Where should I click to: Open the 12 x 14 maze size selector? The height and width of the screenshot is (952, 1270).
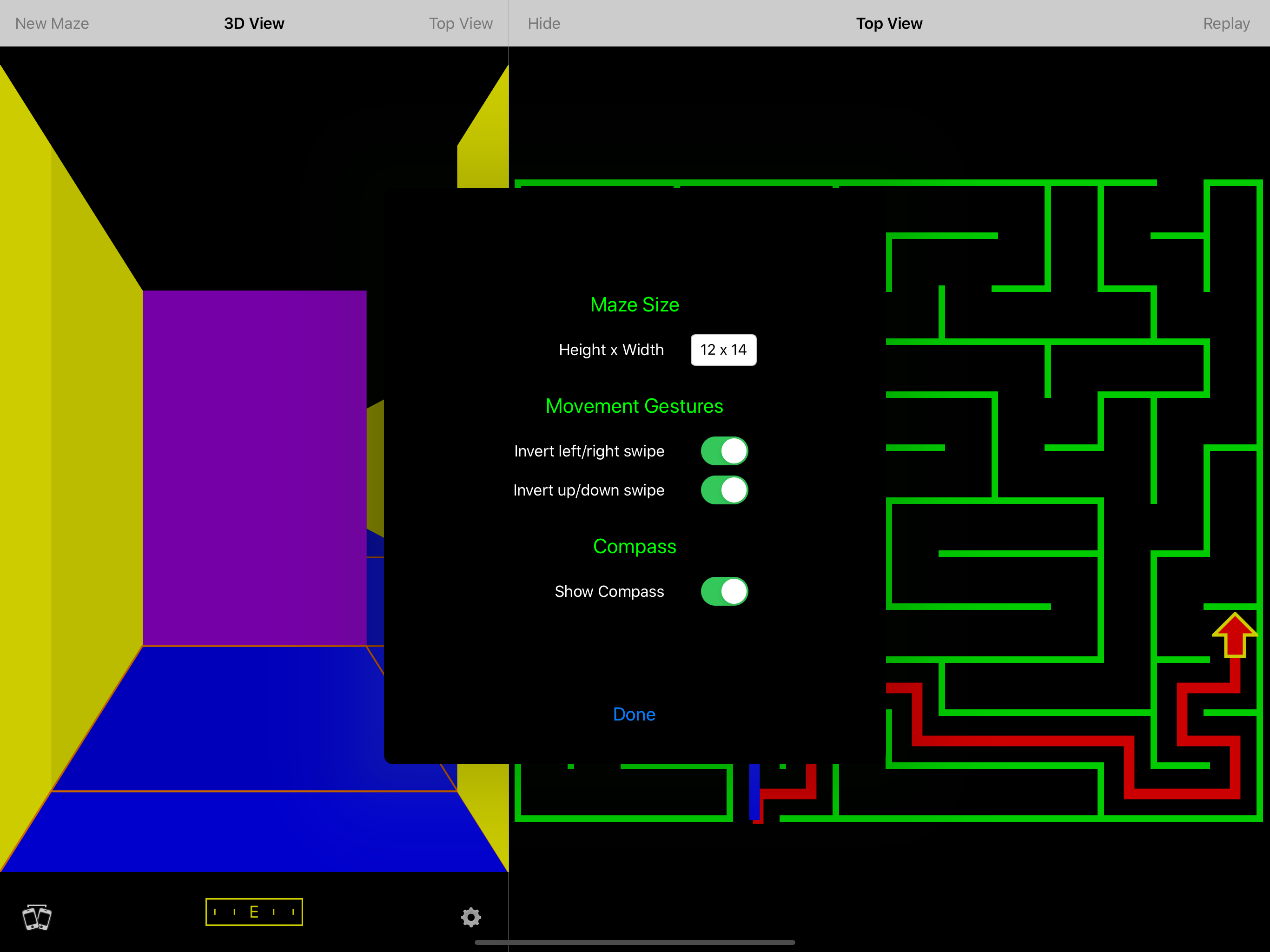(x=723, y=350)
